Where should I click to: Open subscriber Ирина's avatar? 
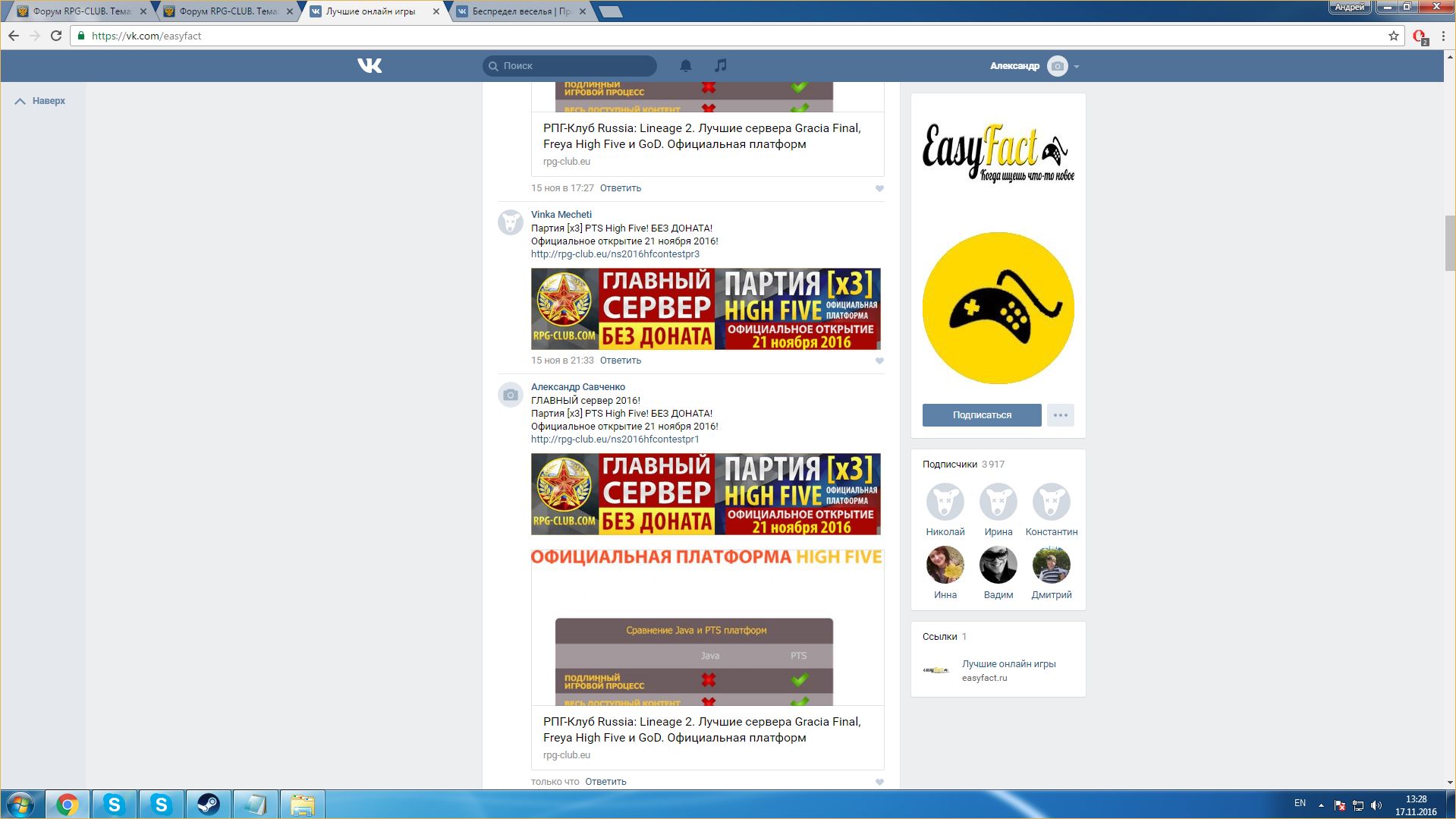pyautogui.click(x=998, y=502)
